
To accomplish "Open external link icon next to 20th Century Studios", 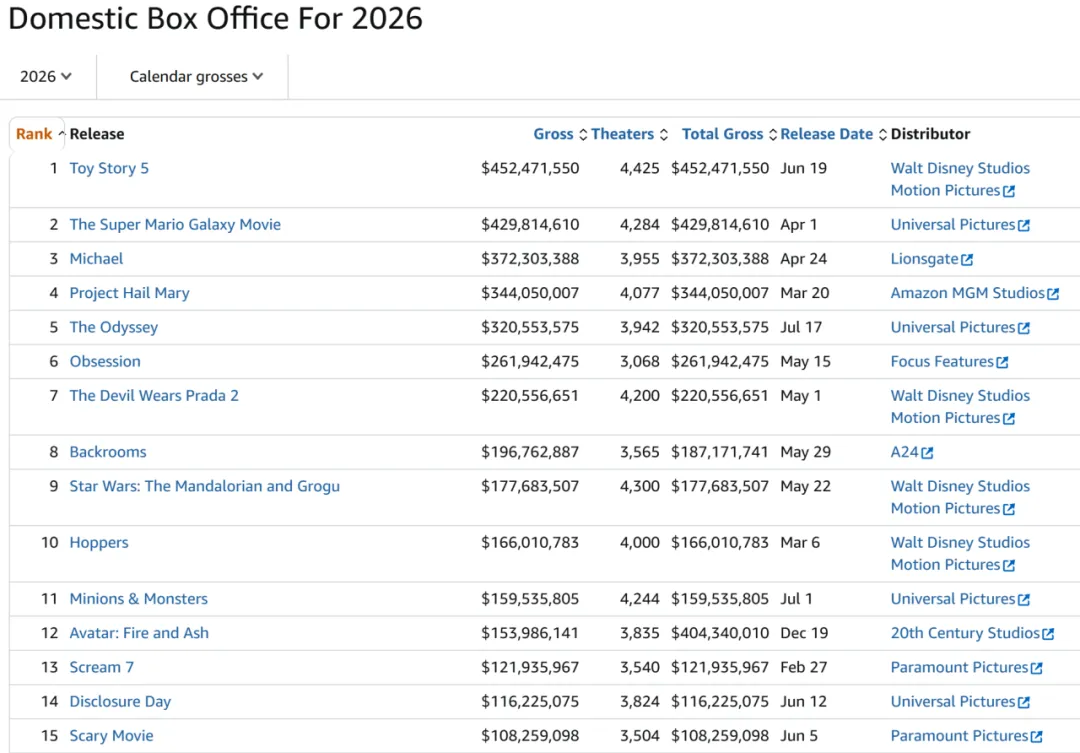I will (1048, 634).
